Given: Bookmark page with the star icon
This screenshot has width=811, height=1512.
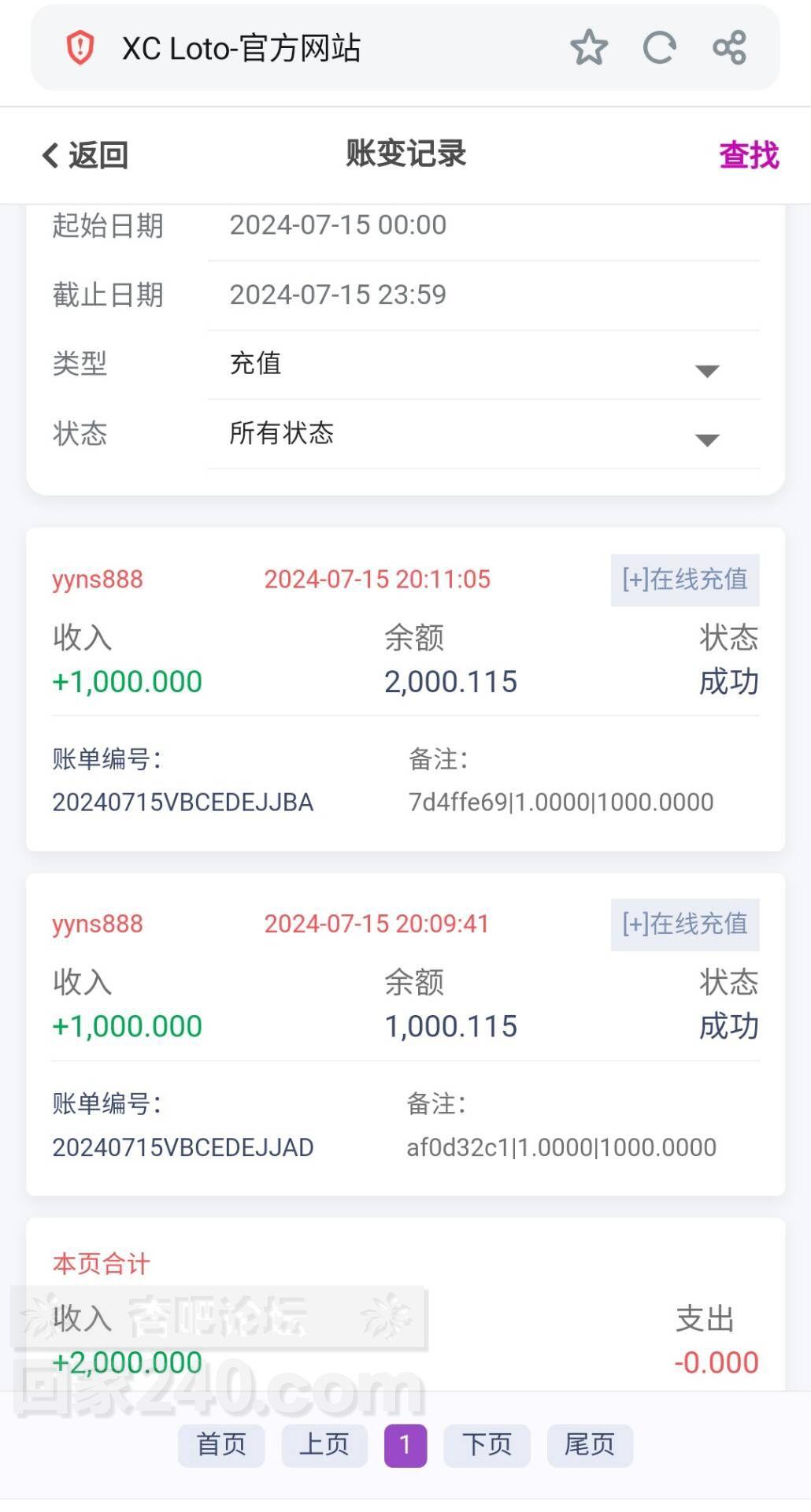Looking at the screenshot, I should pyautogui.click(x=589, y=48).
